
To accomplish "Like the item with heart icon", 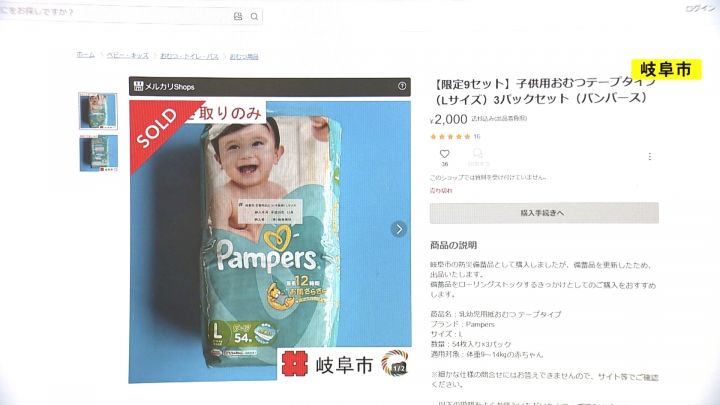I will click(444, 154).
